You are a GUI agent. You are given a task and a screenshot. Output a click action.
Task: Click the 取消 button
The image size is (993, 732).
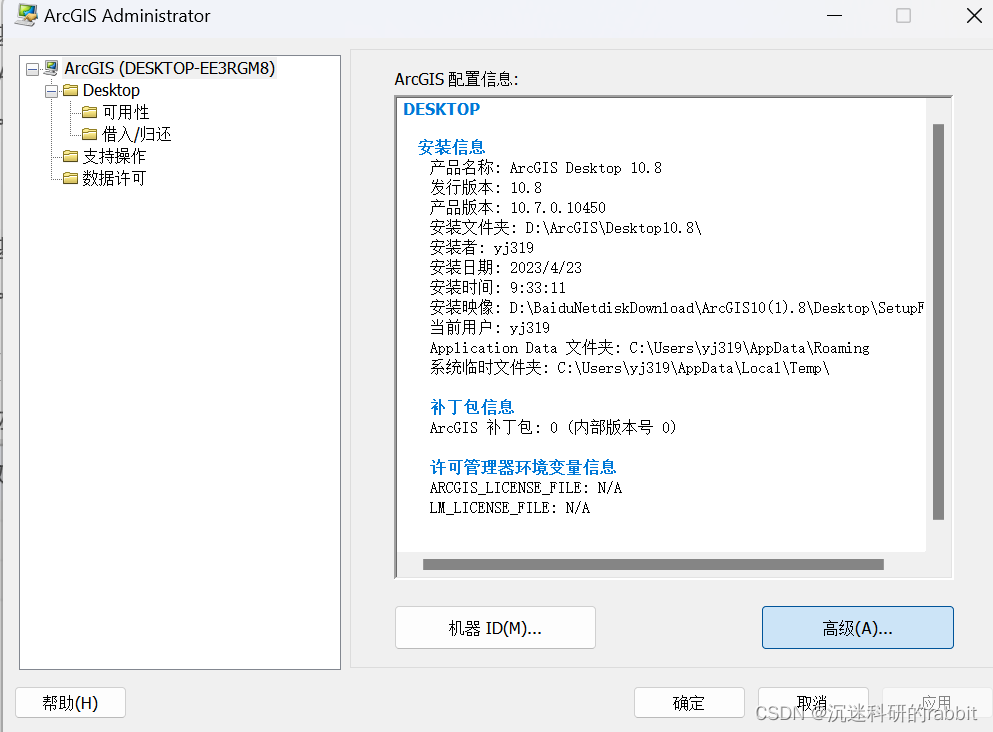(x=813, y=703)
